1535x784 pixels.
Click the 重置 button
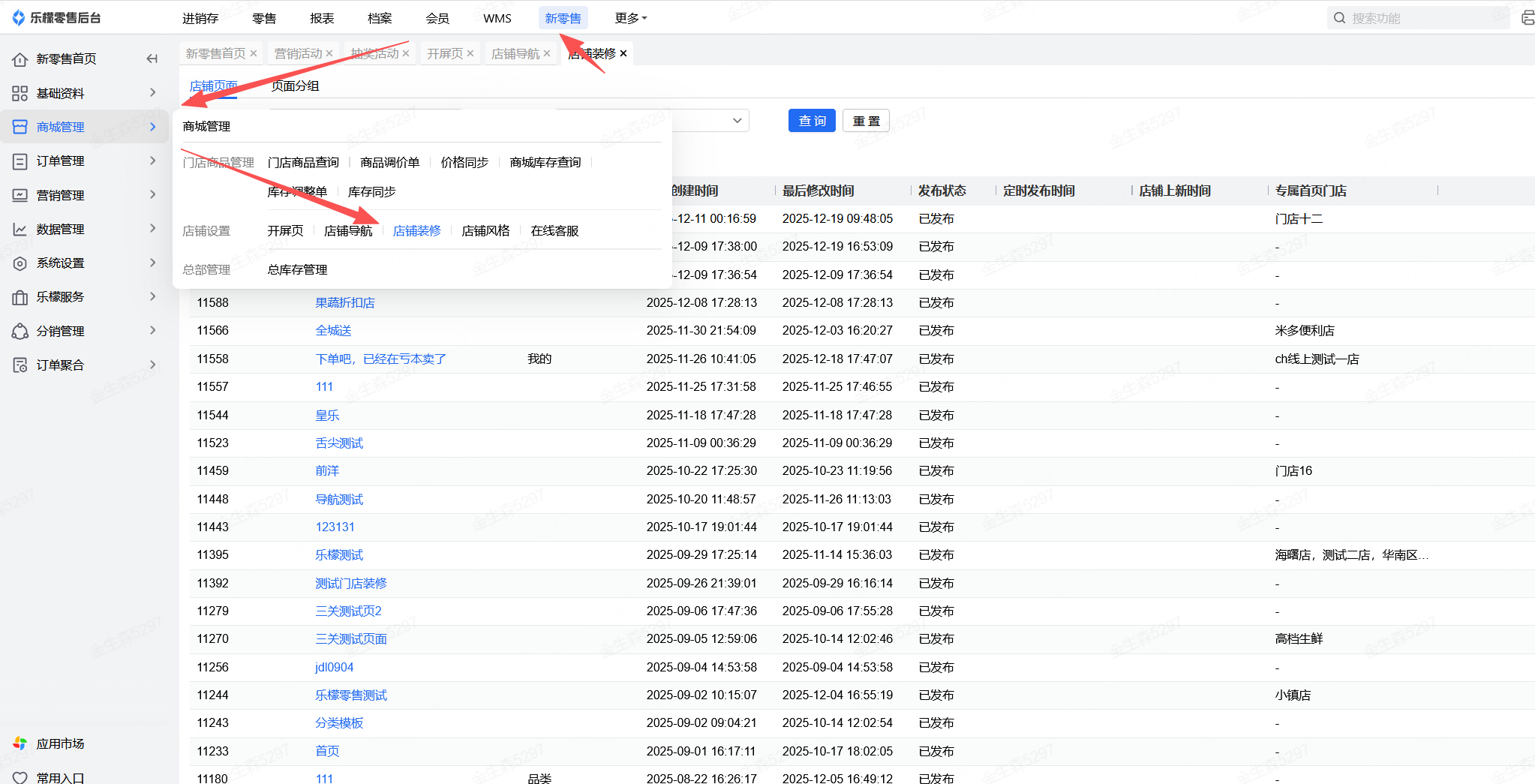(x=866, y=121)
